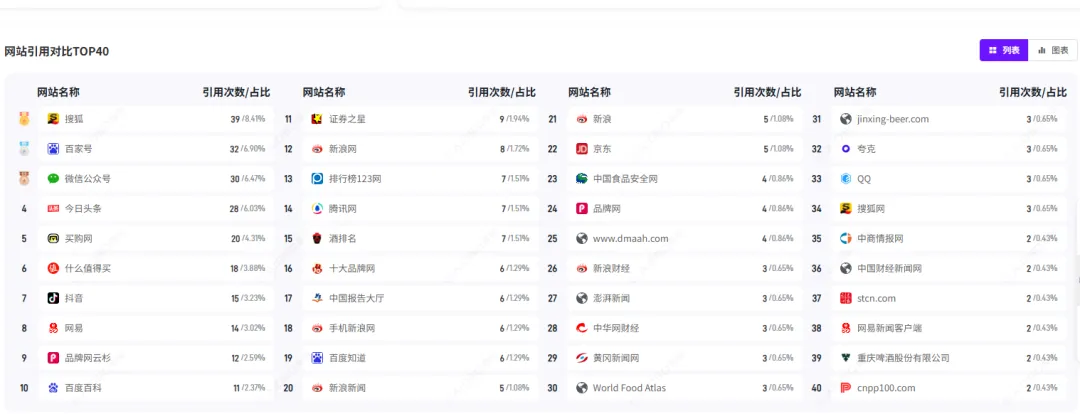Click the 28 /6.03% citation value

(248, 209)
